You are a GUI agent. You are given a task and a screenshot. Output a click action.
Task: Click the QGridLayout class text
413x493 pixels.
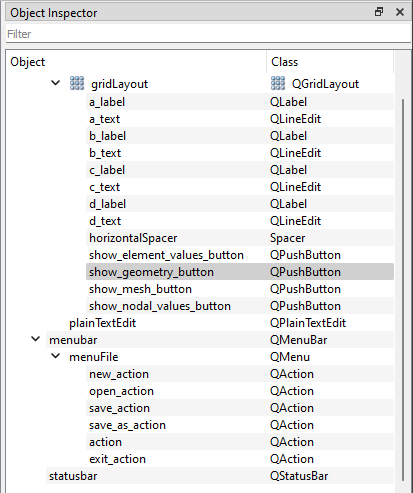click(325, 84)
